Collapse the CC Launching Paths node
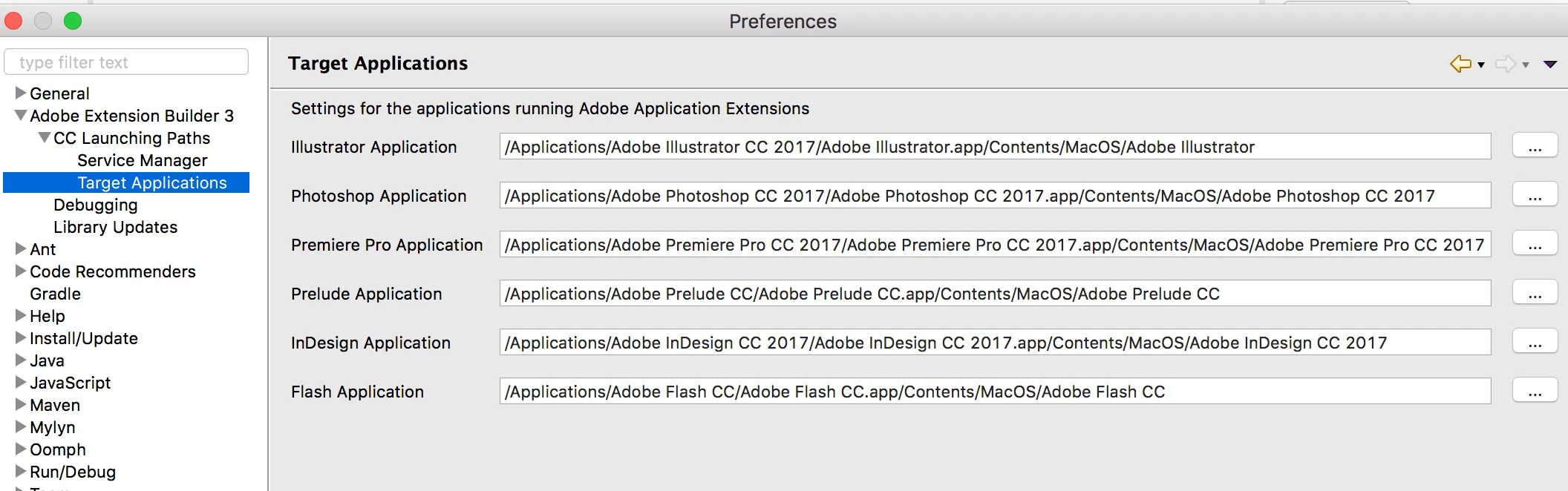 [x=45, y=137]
